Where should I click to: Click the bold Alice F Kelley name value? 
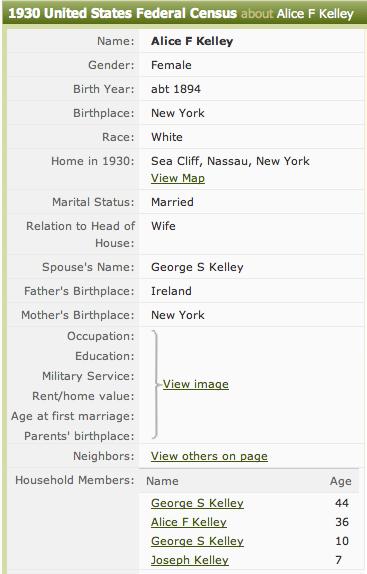point(192,41)
